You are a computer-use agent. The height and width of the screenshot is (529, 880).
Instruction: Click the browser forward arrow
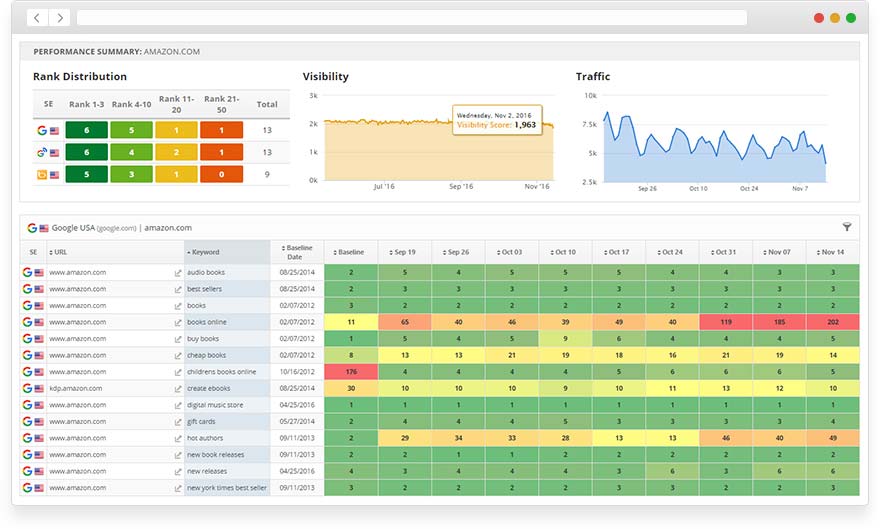click(60, 18)
